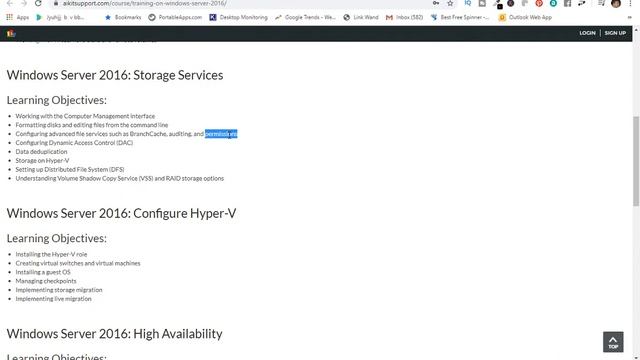The image size is (640, 360).
Task: Open the Facebook extension icon
Action: [567, 3]
